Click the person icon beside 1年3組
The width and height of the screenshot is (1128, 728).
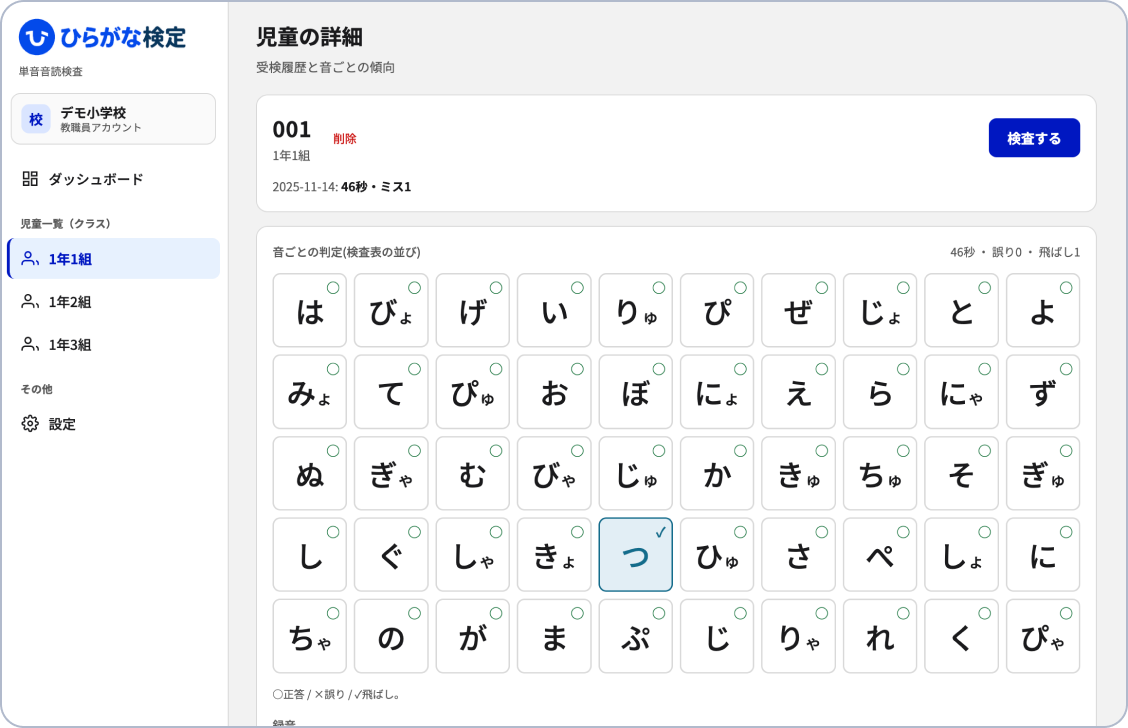click(30, 345)
